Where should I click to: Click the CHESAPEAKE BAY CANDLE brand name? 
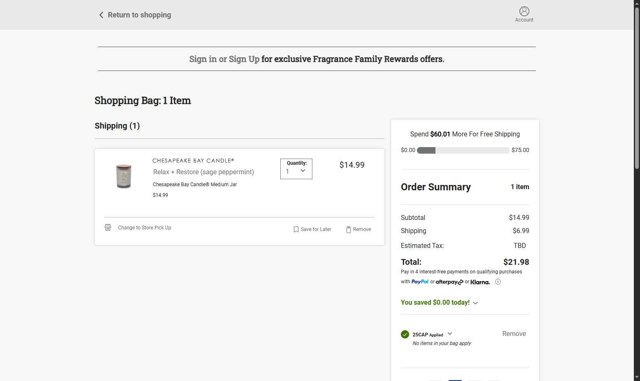pos(193,160)
